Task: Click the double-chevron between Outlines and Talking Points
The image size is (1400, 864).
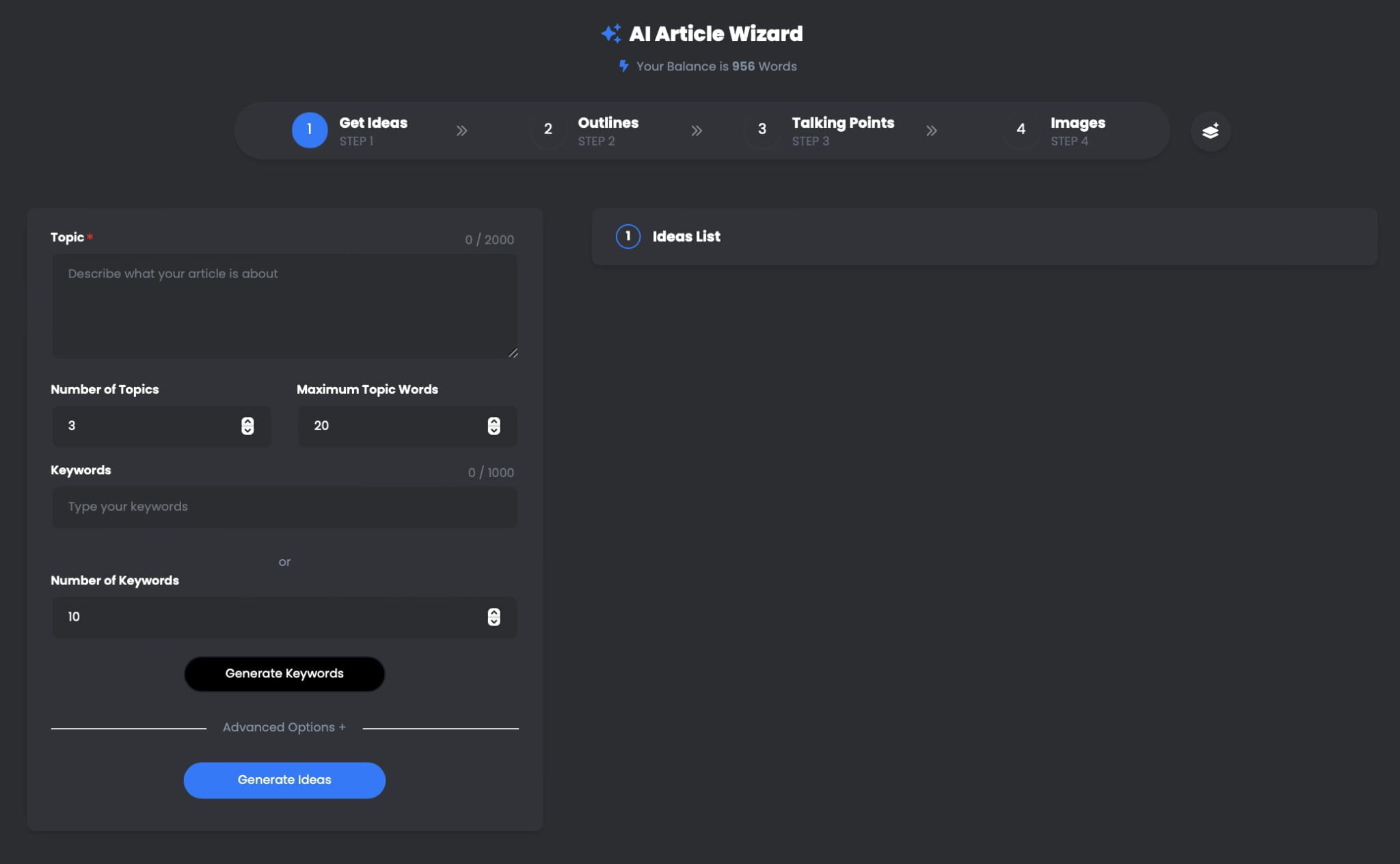Action: click(x=697, y=131)
